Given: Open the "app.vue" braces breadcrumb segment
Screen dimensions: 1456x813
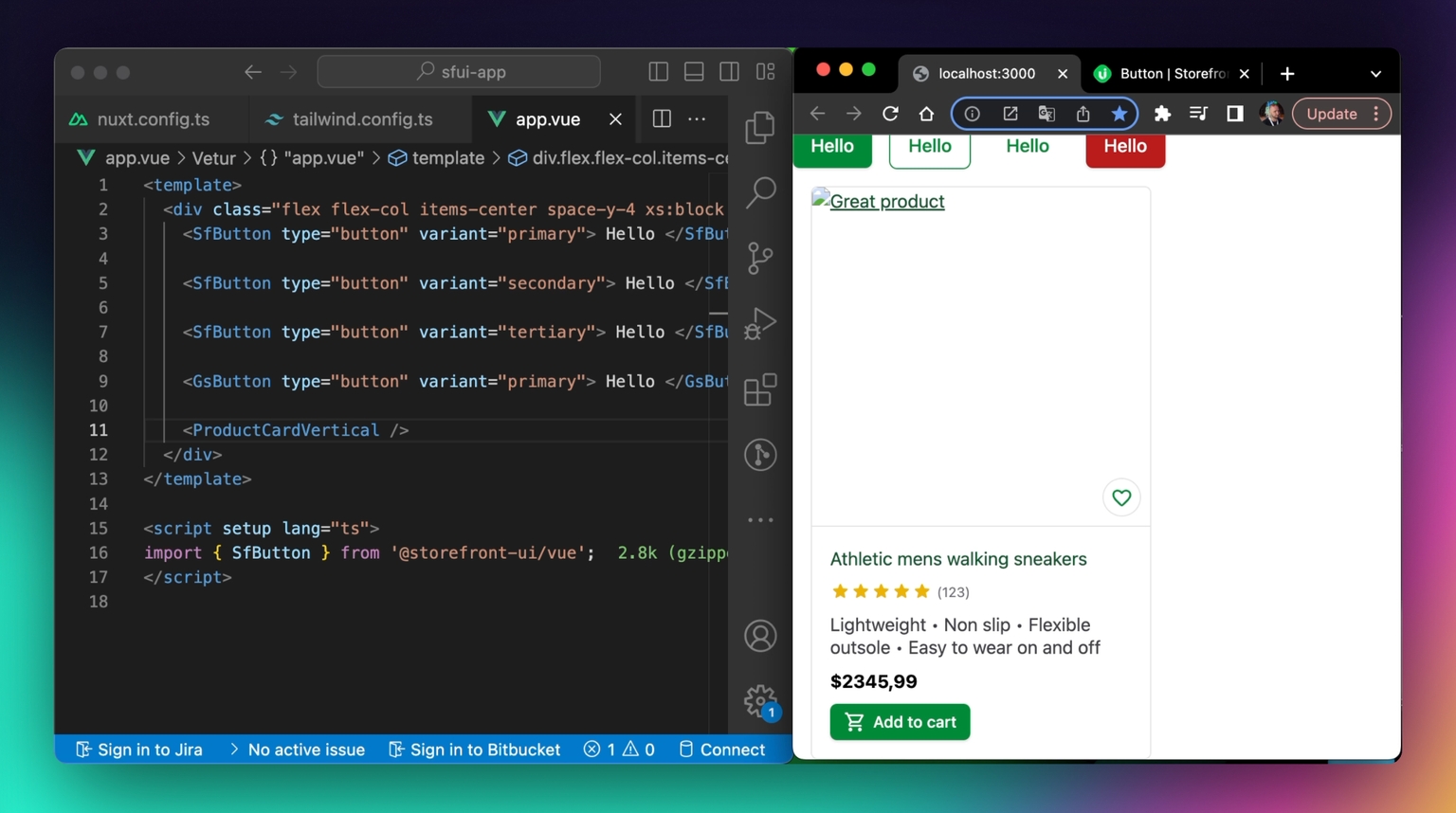Looking at the screenshot, I should point(311,158).
